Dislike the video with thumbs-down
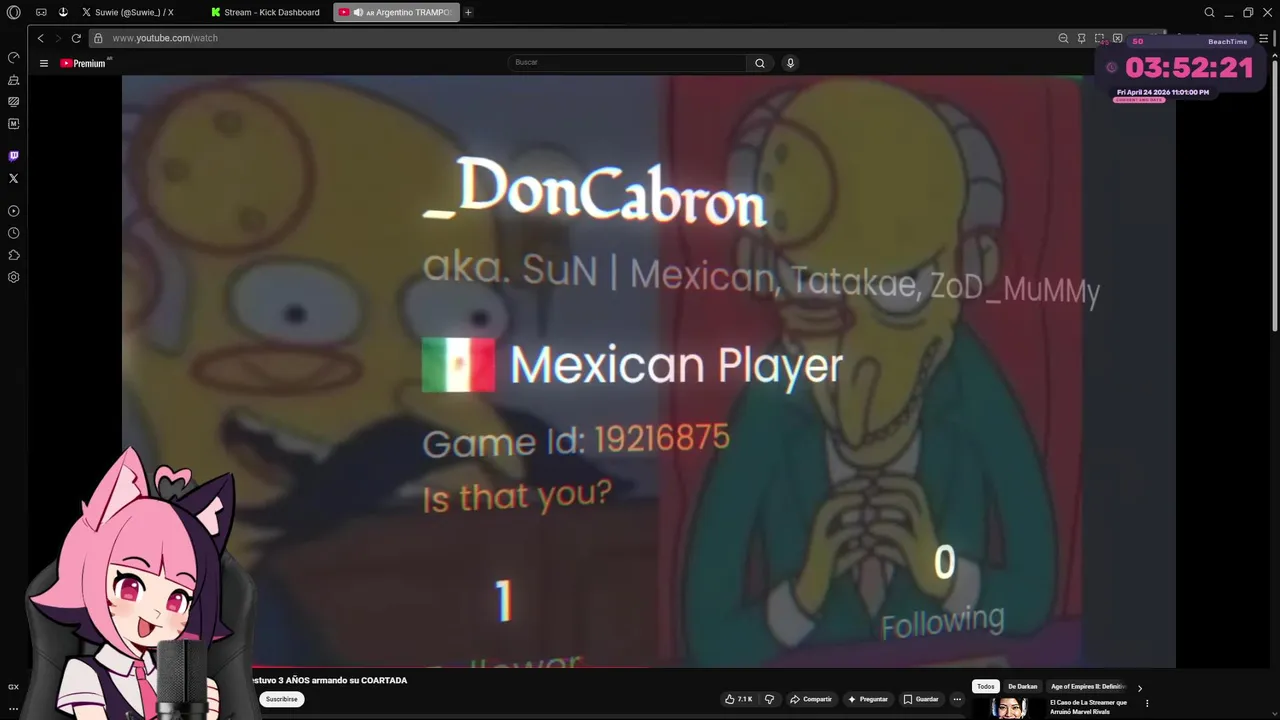1280x720 pixels. point(769,699)
